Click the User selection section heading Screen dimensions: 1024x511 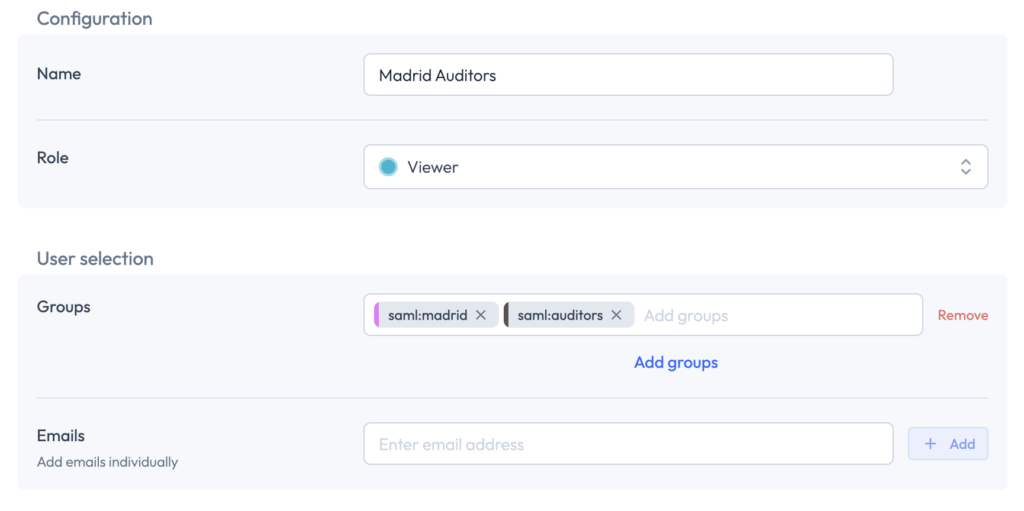pos(95,258)
